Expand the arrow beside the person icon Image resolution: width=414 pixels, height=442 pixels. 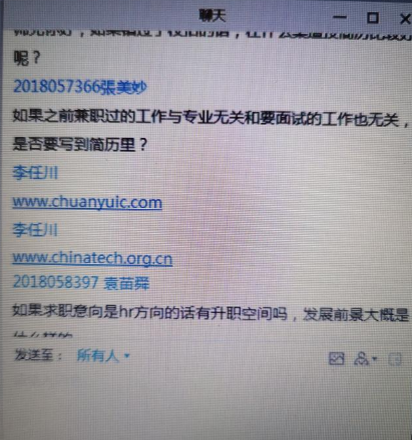[x=374, y=359]
